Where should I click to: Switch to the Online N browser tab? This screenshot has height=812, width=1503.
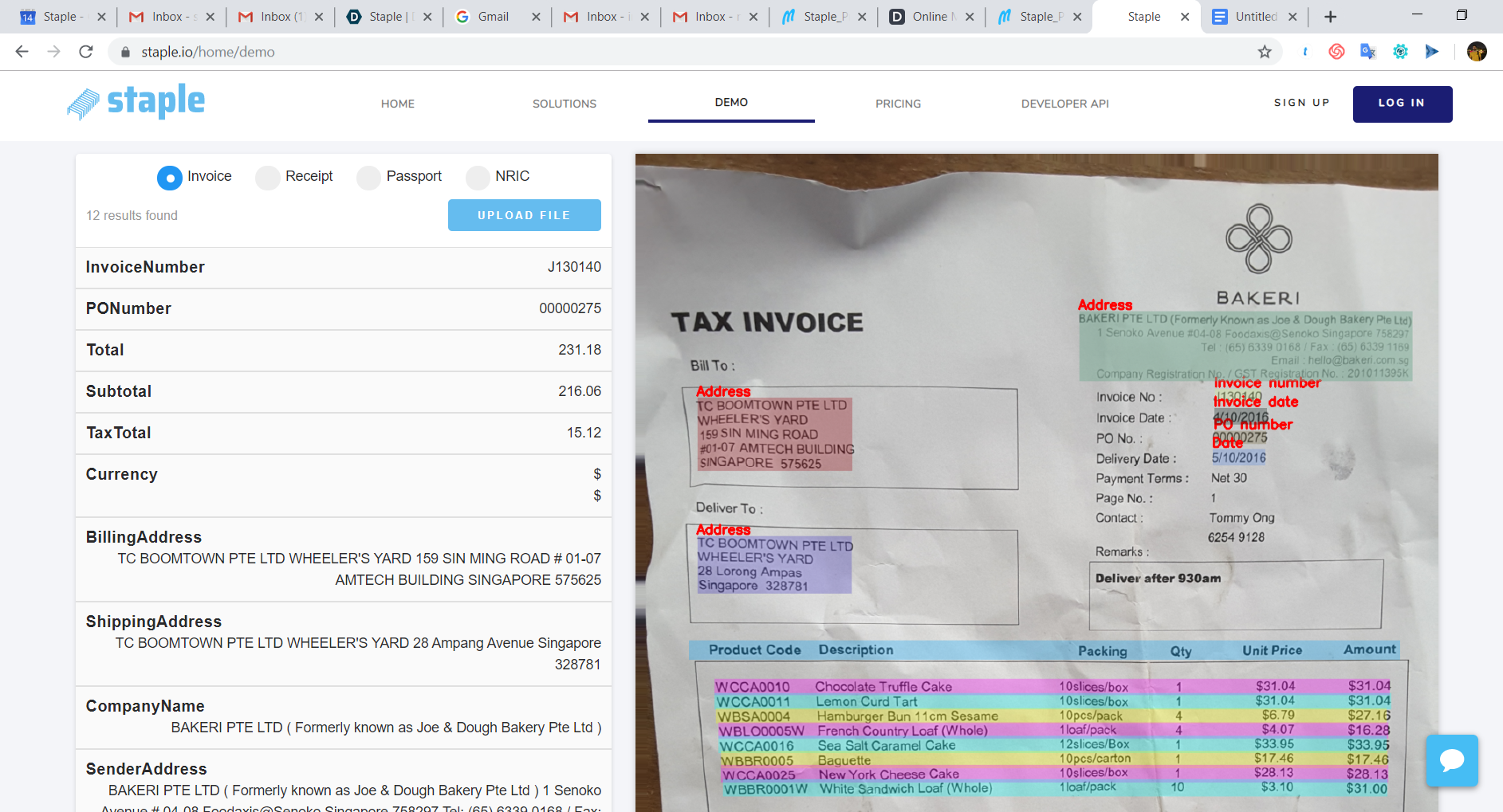(931, 17)
